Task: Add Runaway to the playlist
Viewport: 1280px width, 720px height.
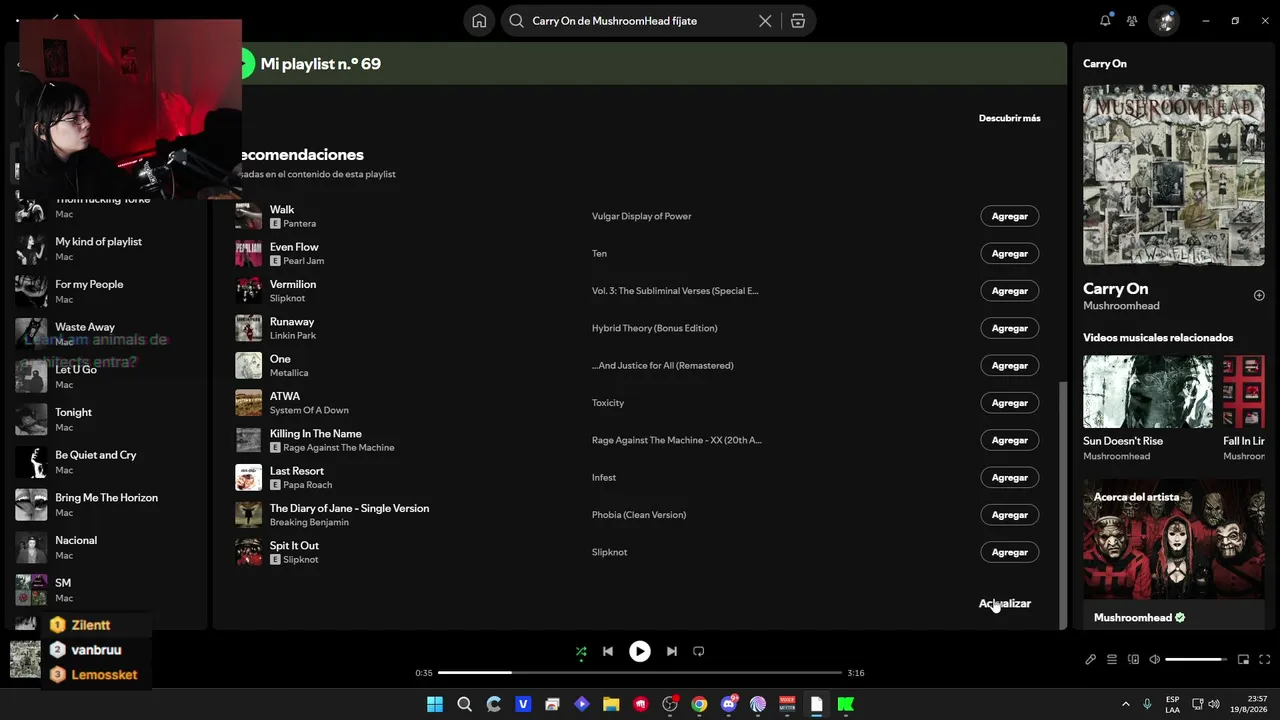Action: coord(1009,328)
